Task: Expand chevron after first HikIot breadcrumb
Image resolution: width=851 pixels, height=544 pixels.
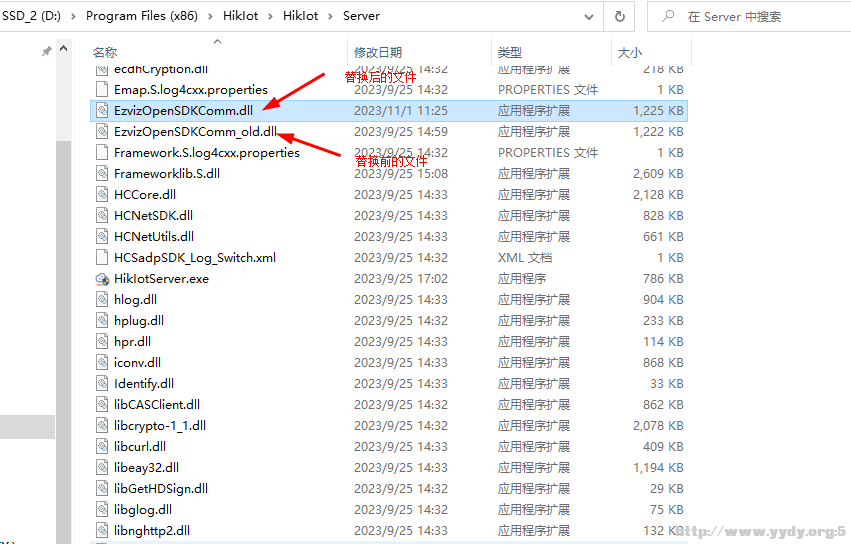Action: coord(270,16)
